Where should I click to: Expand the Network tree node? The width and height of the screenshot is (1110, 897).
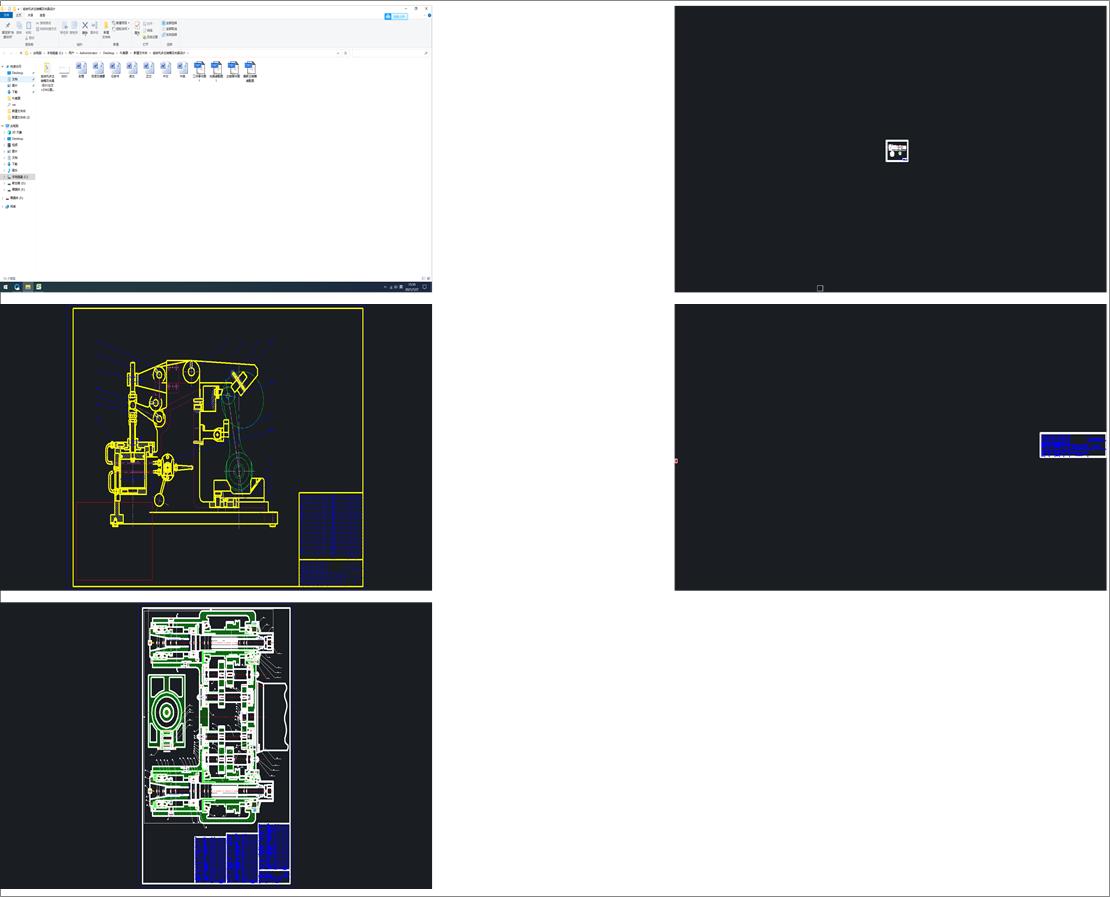(x=4, y=207)
